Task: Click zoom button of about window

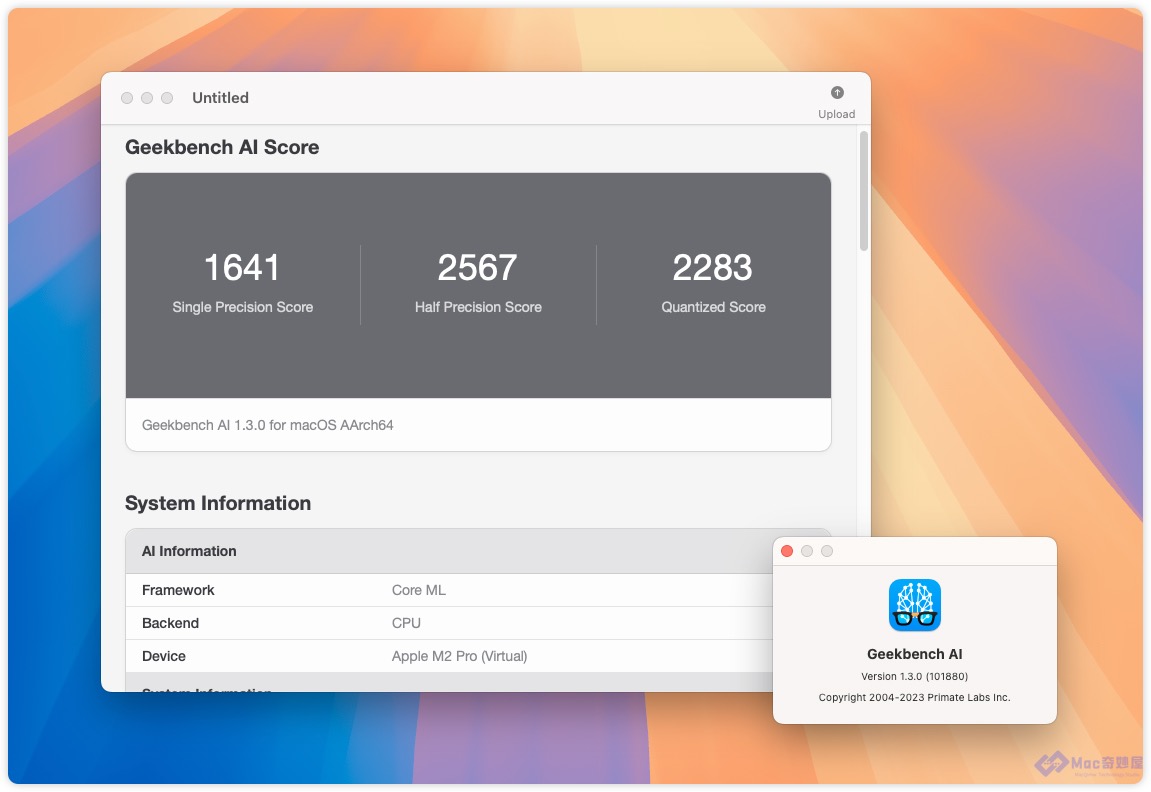Action: point(827,551)
